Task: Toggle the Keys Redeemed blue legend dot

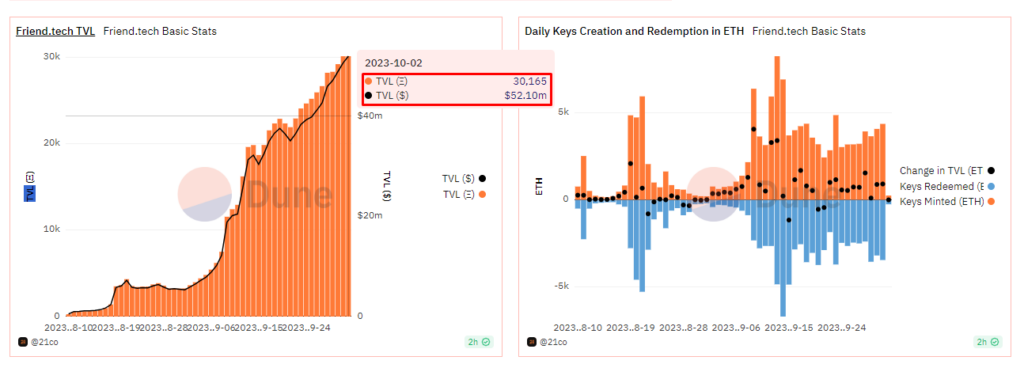Action: coord(990,186)
